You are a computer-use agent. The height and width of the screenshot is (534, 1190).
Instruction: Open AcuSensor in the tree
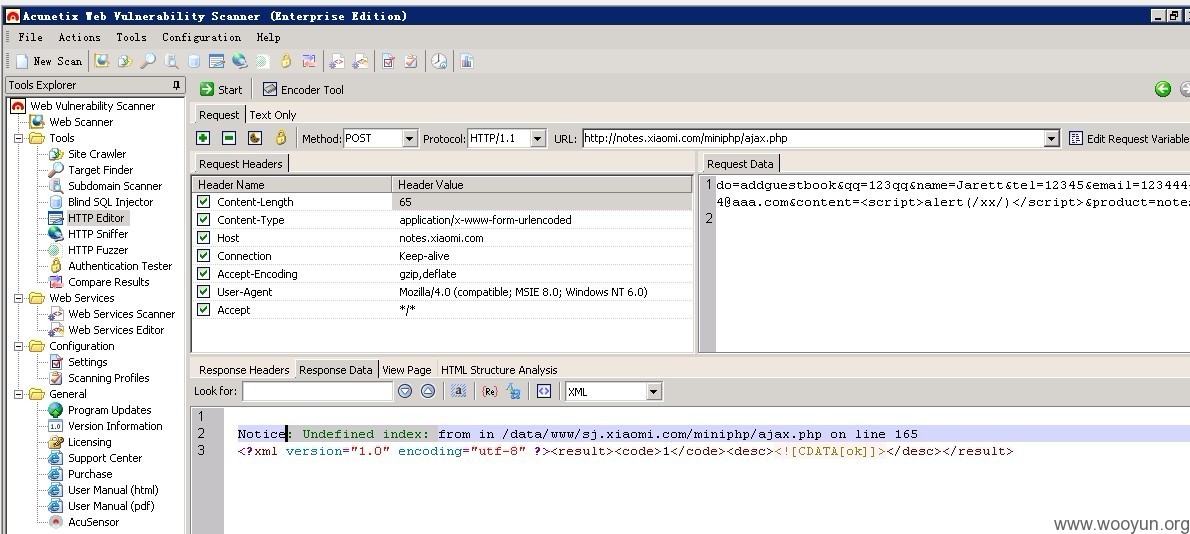[93, 522]
